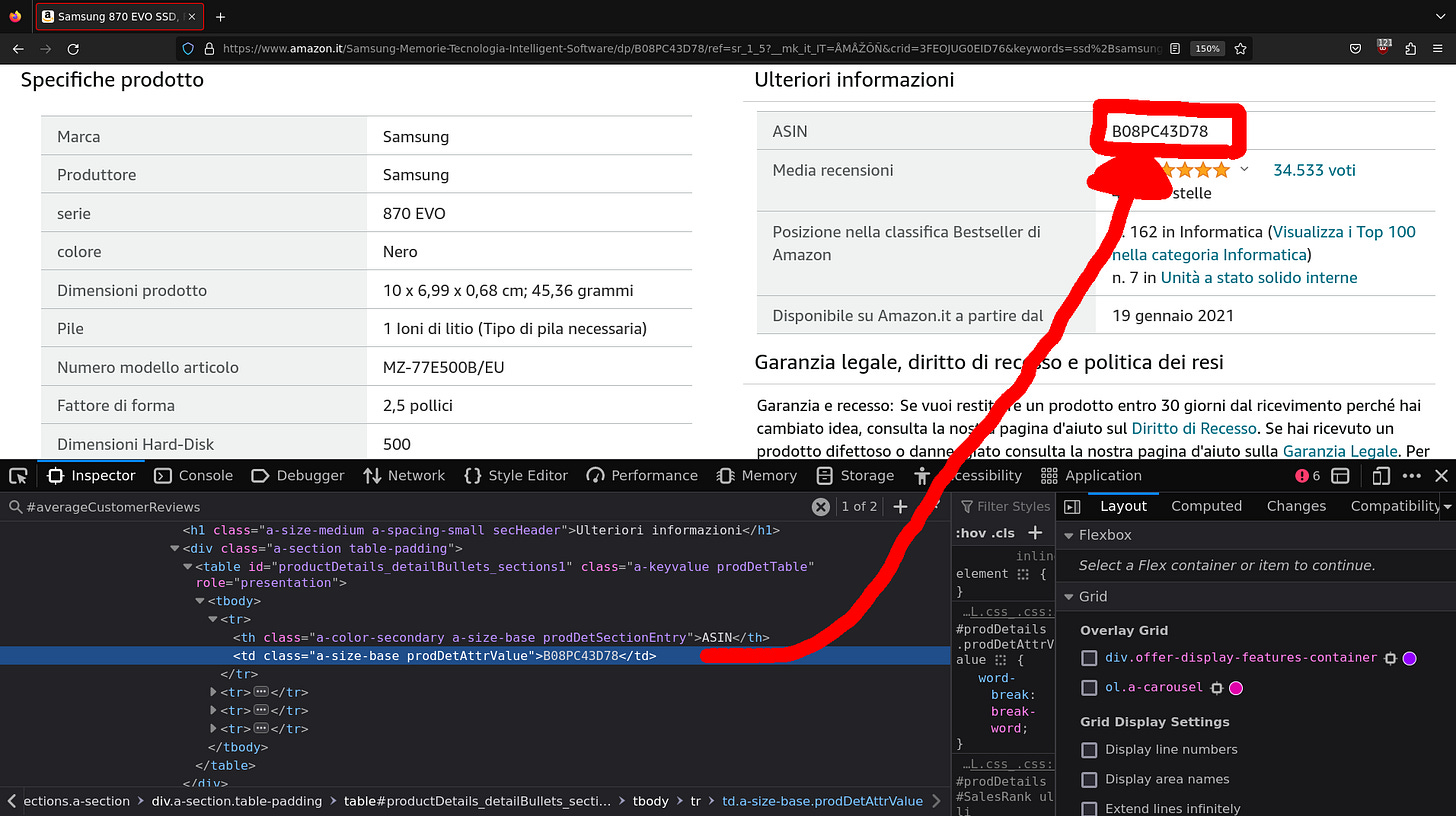Open Unità a stato solido interne link
1456x816 pixels.
point(1259,278)
